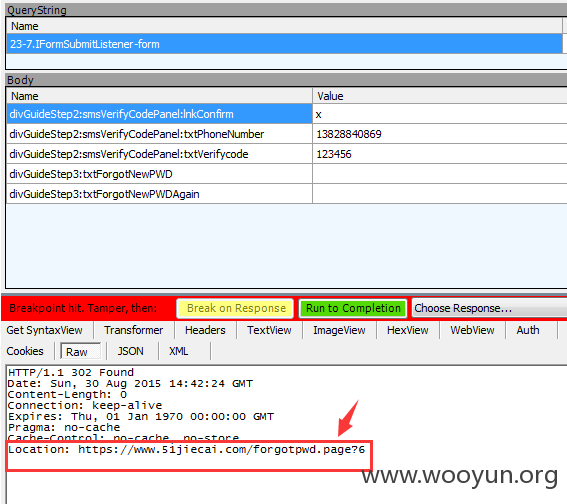Viewport: 567px width, 504px height.
Task: Select the 23-7.IFormSubmitListener-form query row
Action: tap(284, 44)
